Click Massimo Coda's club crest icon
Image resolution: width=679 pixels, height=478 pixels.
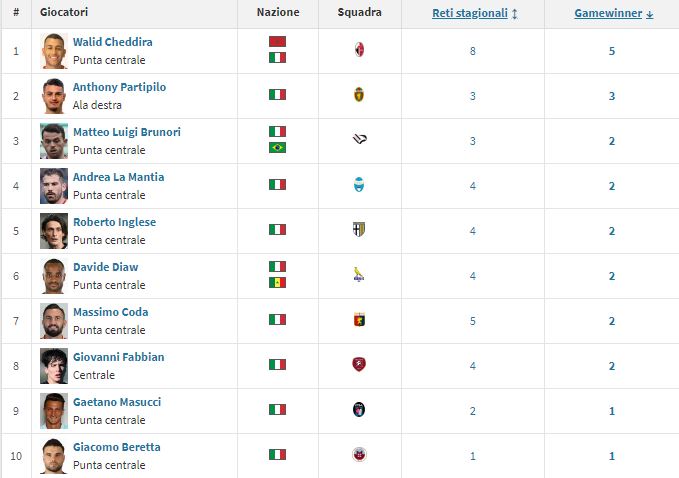(x=360, y=320)
